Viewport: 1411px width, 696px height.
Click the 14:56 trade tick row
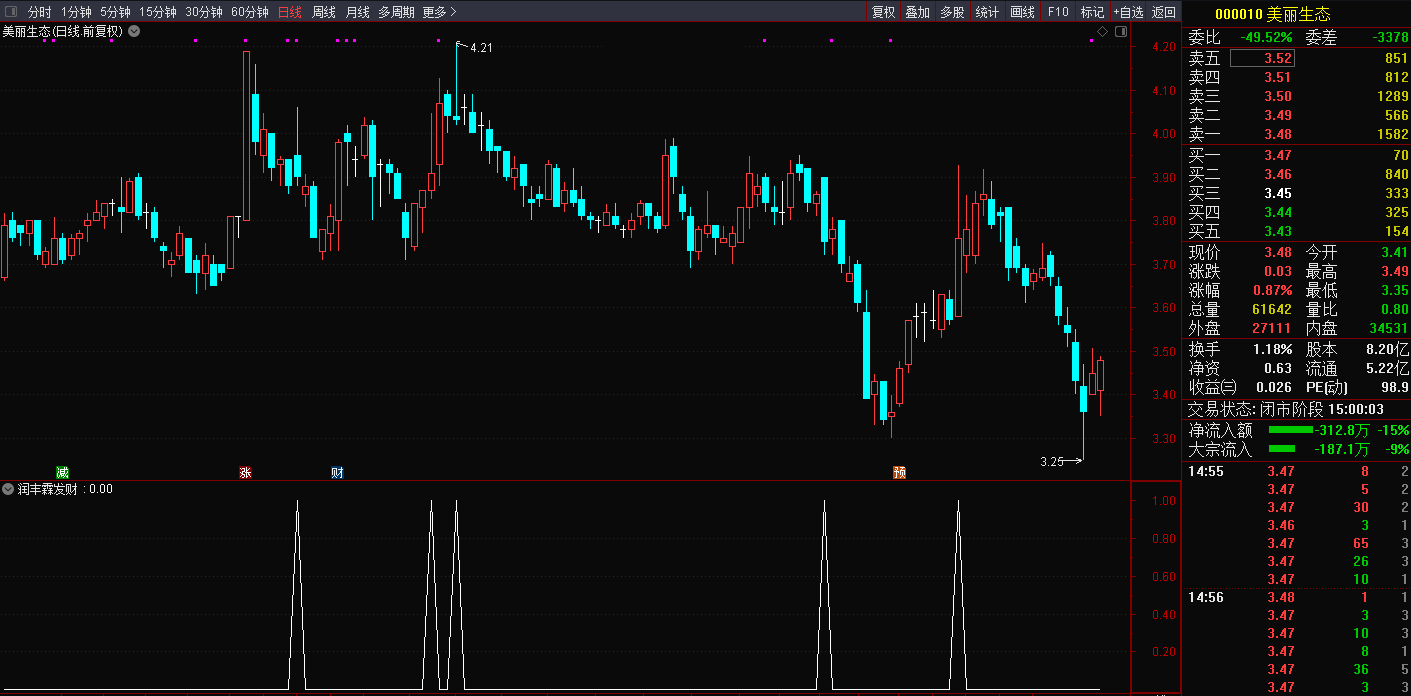pos(1297,597)
